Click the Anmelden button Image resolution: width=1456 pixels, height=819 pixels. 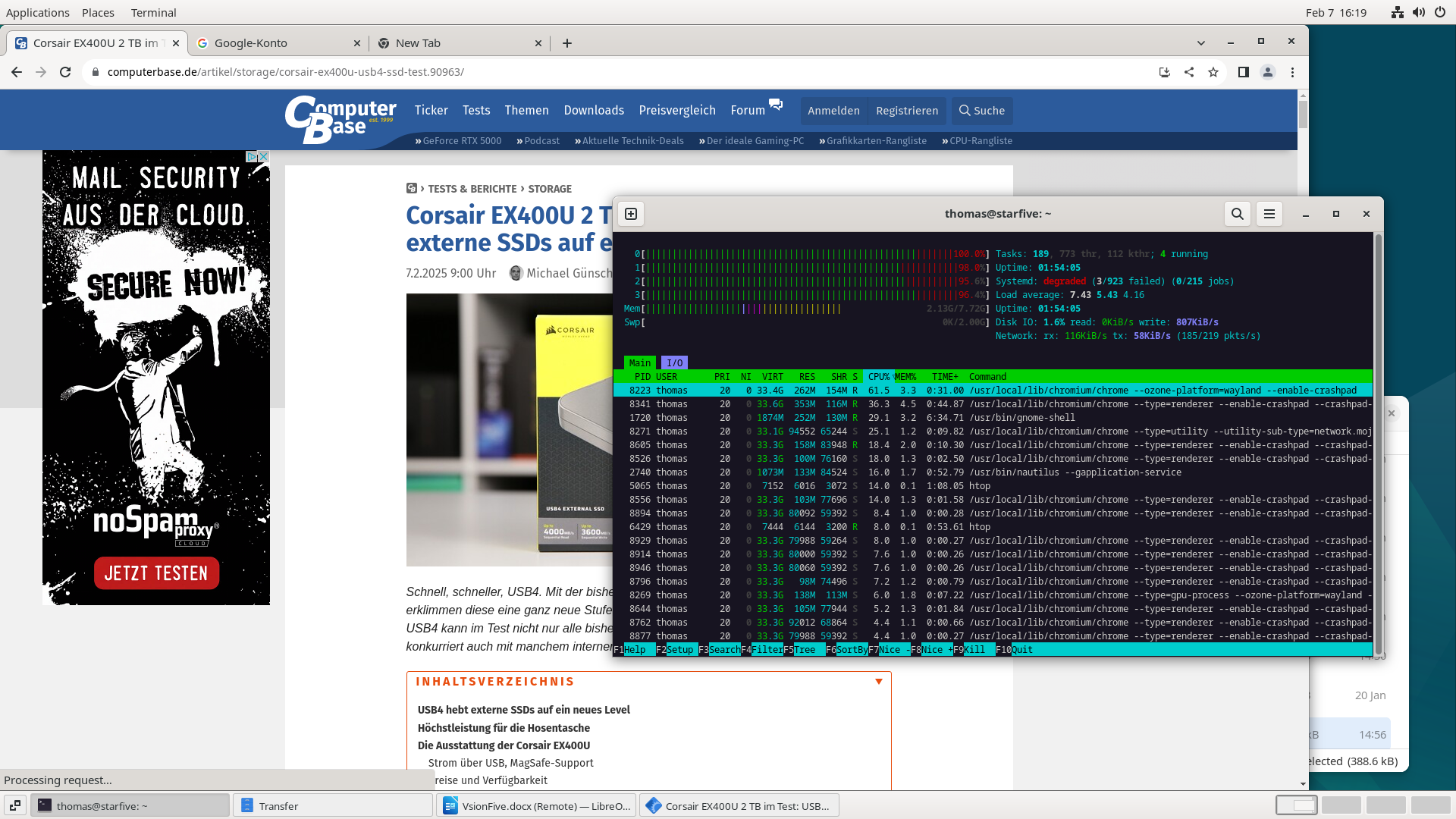tap(833, 111)
